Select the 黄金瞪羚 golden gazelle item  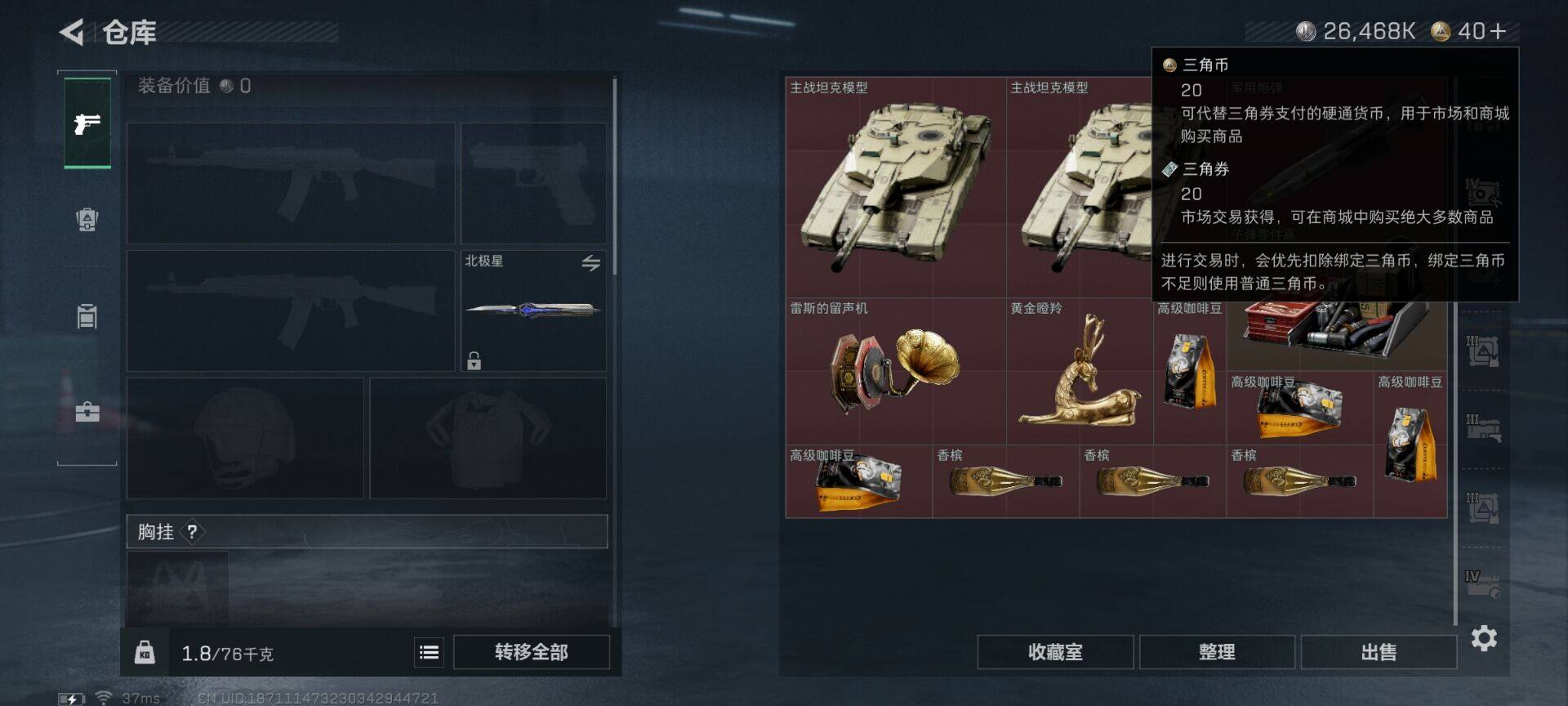coord(1080,371)
